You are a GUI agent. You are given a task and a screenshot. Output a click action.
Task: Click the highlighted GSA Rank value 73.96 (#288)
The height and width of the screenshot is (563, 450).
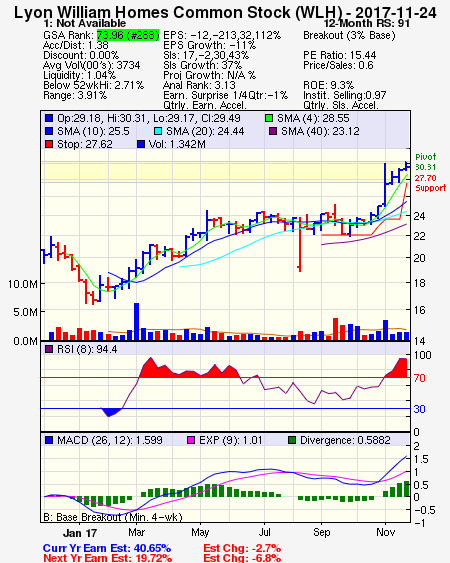(x=128, y=35)
